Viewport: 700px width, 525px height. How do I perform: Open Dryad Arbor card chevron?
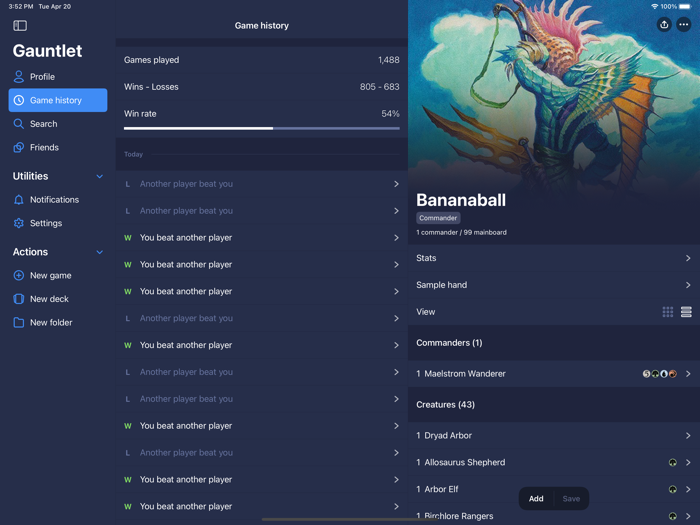point(688,436)
